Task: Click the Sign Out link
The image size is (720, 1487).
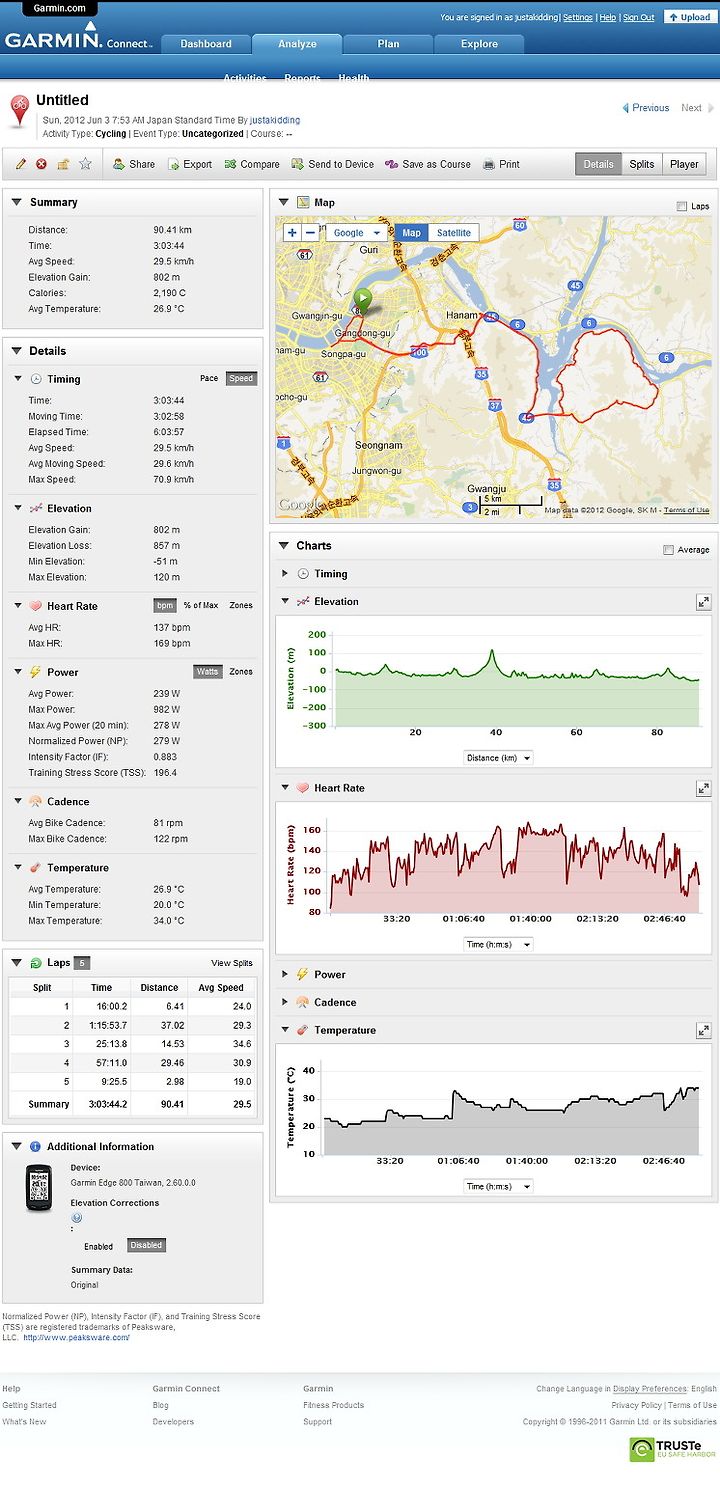Action: pos(639,18)
